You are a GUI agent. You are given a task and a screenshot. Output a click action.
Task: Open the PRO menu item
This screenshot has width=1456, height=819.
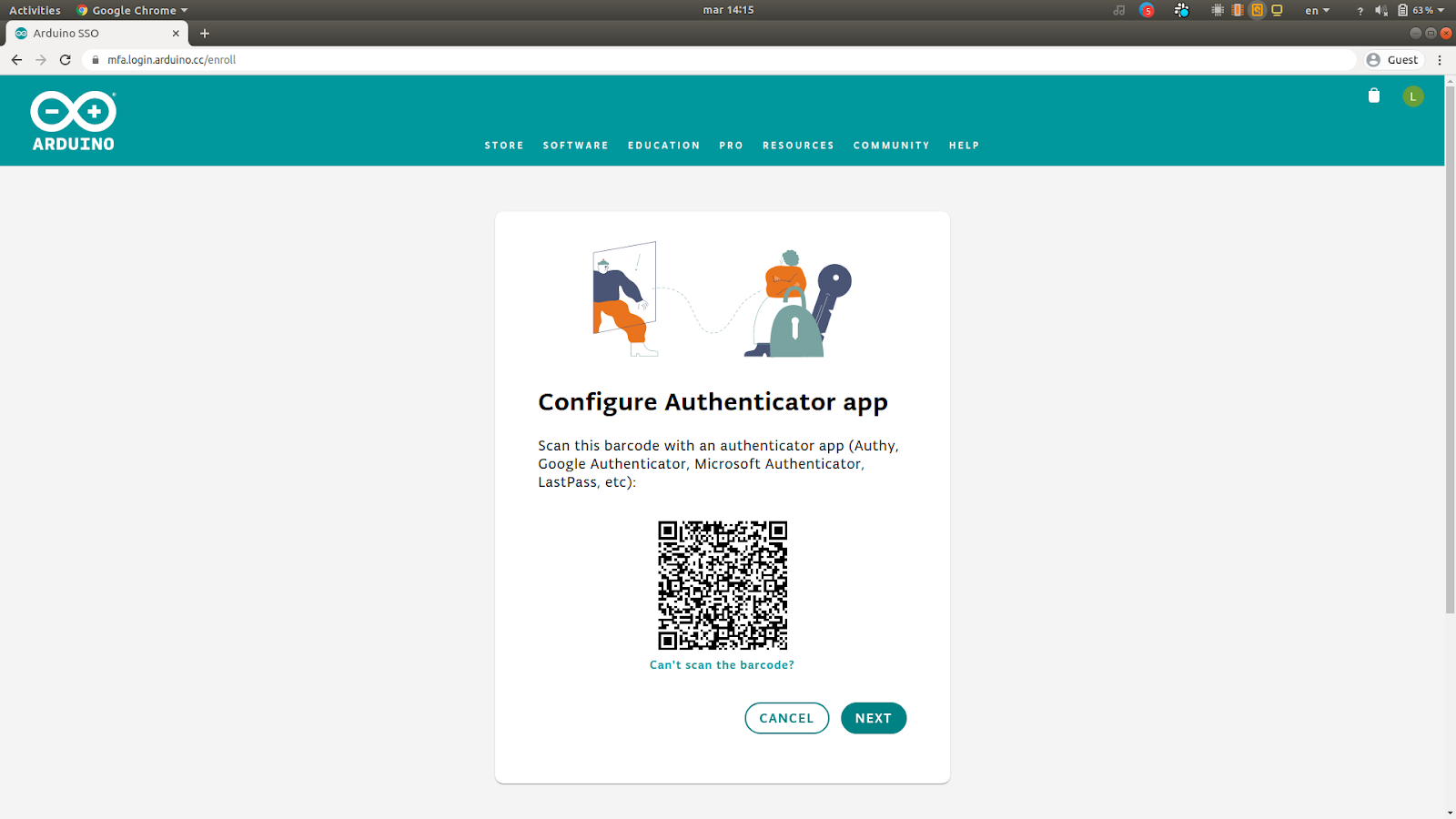(x=732, y=146)
